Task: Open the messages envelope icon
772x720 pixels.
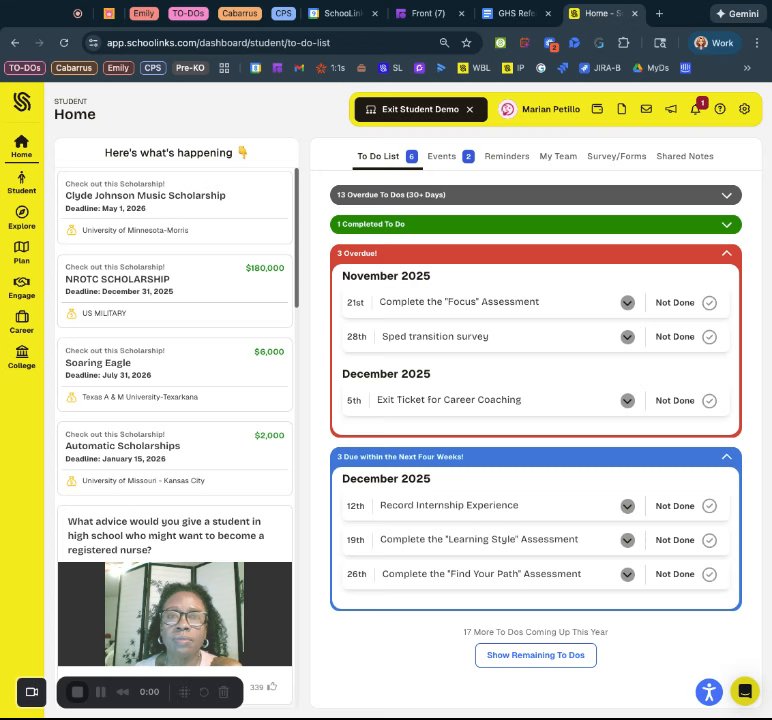Action: click(646, 109)
